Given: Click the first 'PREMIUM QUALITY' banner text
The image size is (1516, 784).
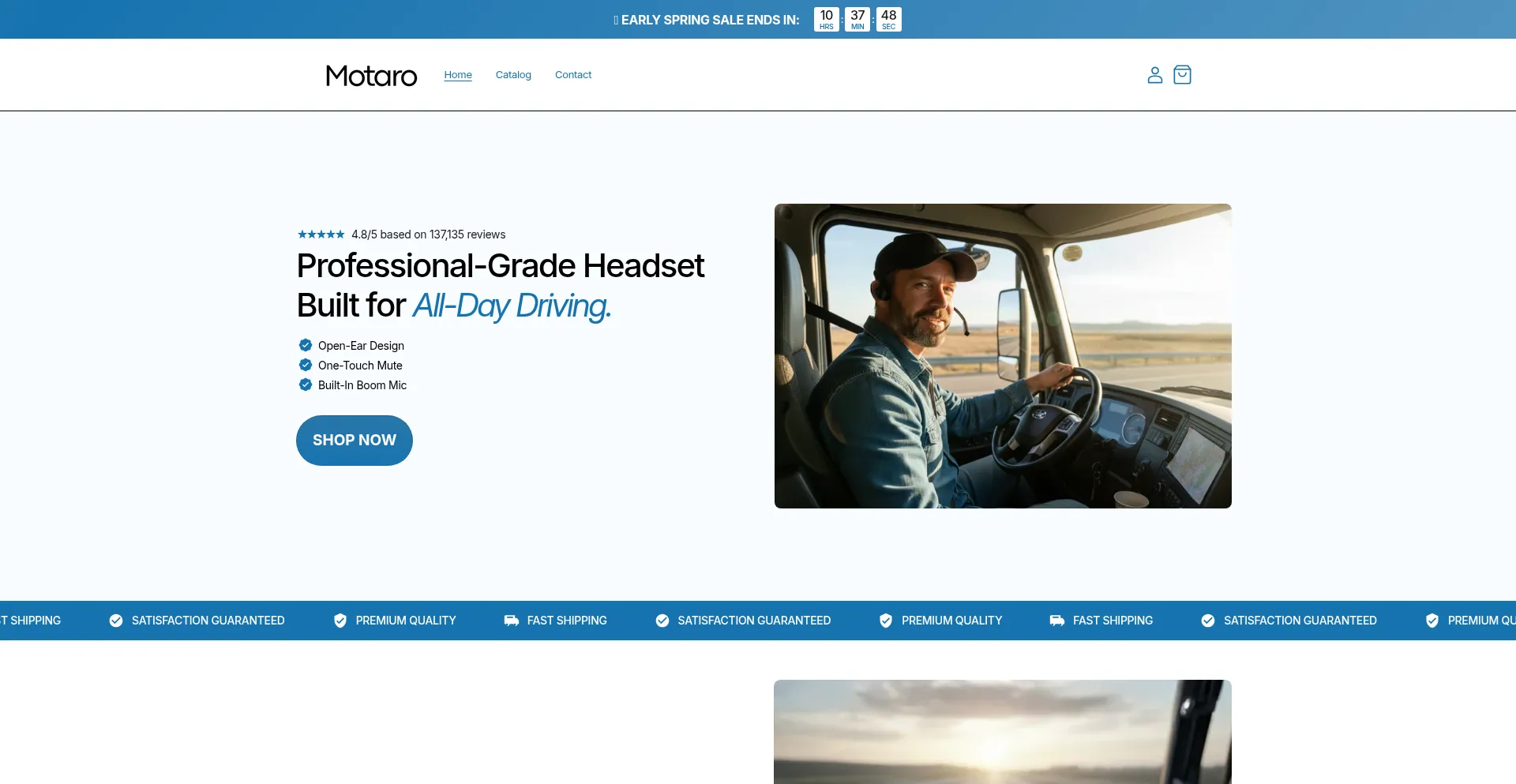Looking at the screenshot, I should tap(406, 621).
